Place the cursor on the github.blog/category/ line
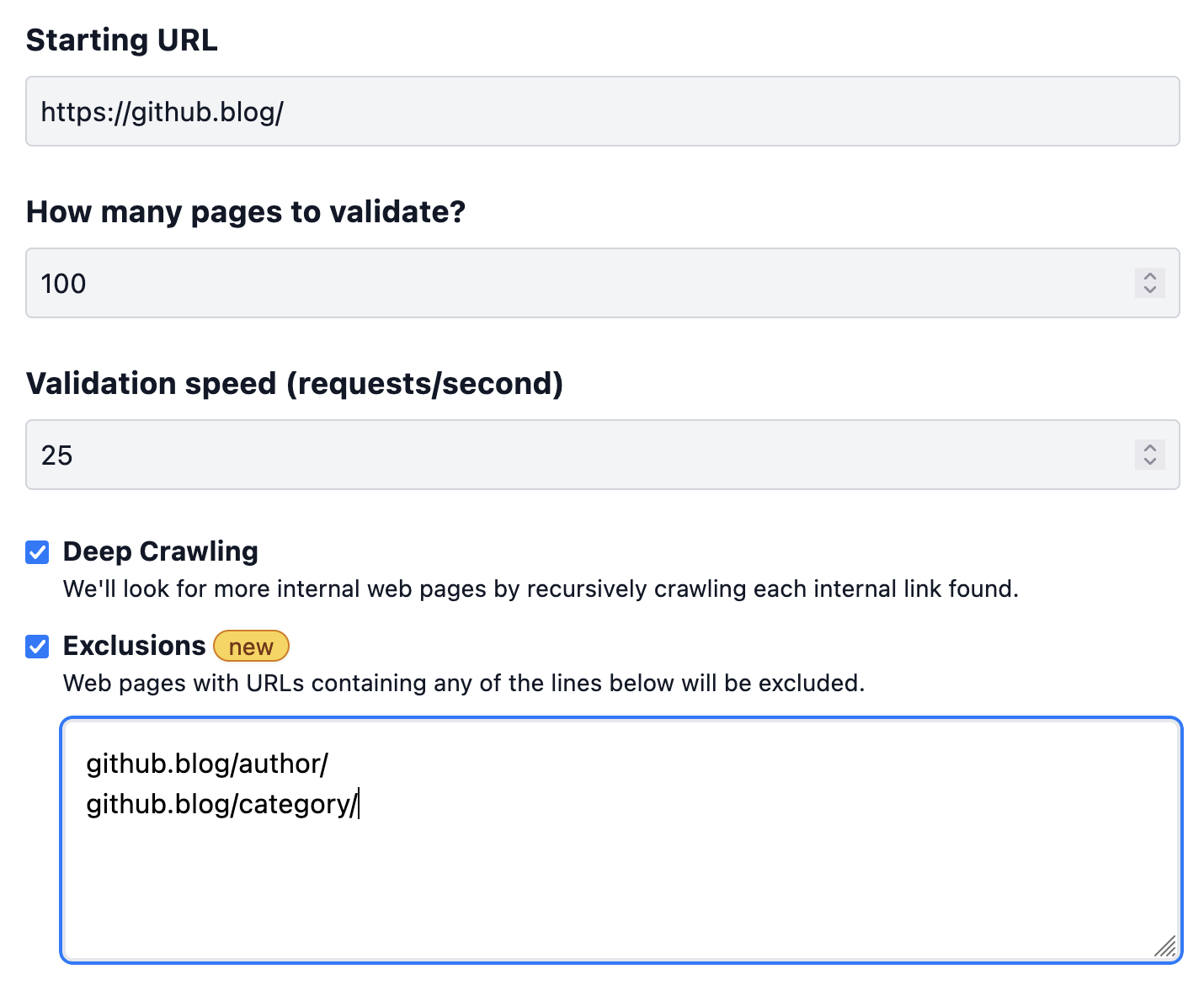The image size is (1204, 985). click(x=222, y=804)
